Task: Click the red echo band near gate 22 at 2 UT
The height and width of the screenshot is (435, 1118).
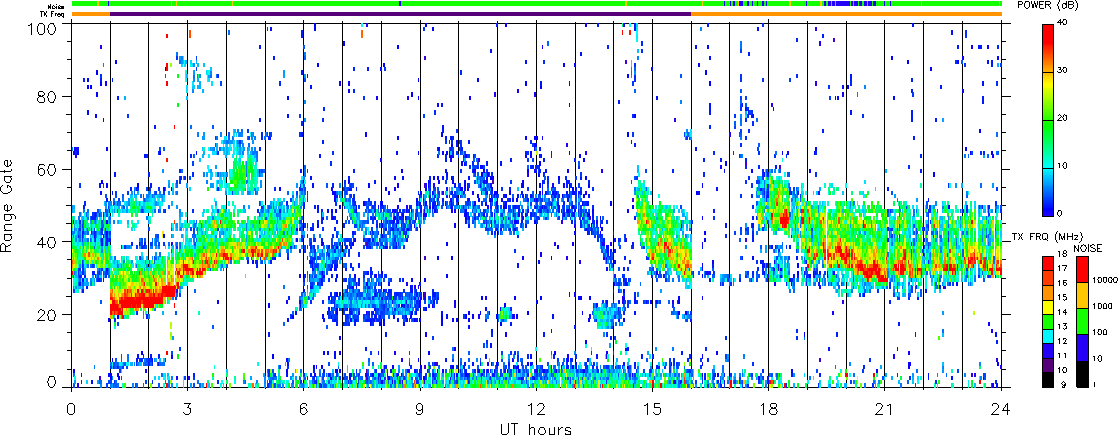Action: [143, 301]
